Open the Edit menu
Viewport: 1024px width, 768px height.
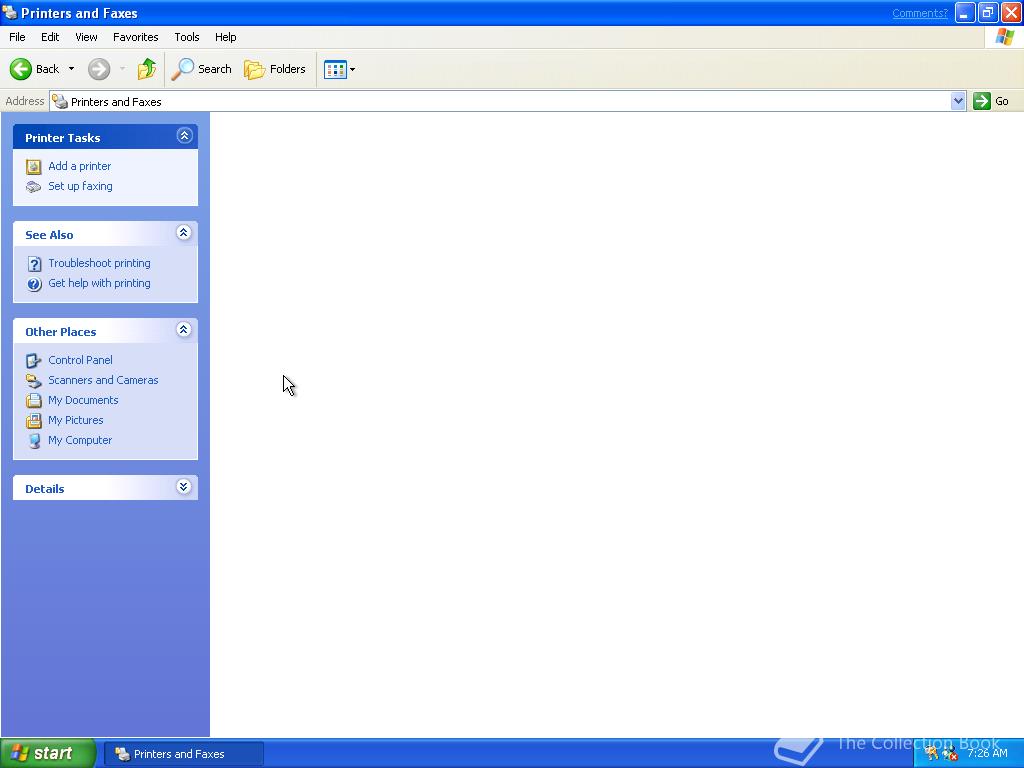tap(50, 37)
